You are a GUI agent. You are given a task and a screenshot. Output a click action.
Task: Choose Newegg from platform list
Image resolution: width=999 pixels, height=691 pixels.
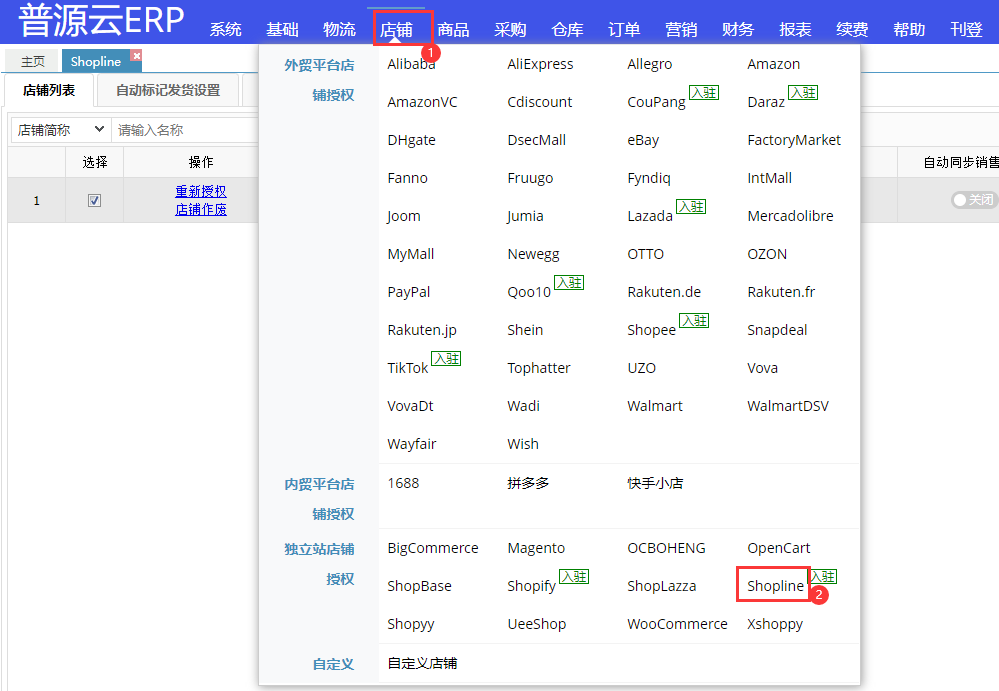point(533,254)
